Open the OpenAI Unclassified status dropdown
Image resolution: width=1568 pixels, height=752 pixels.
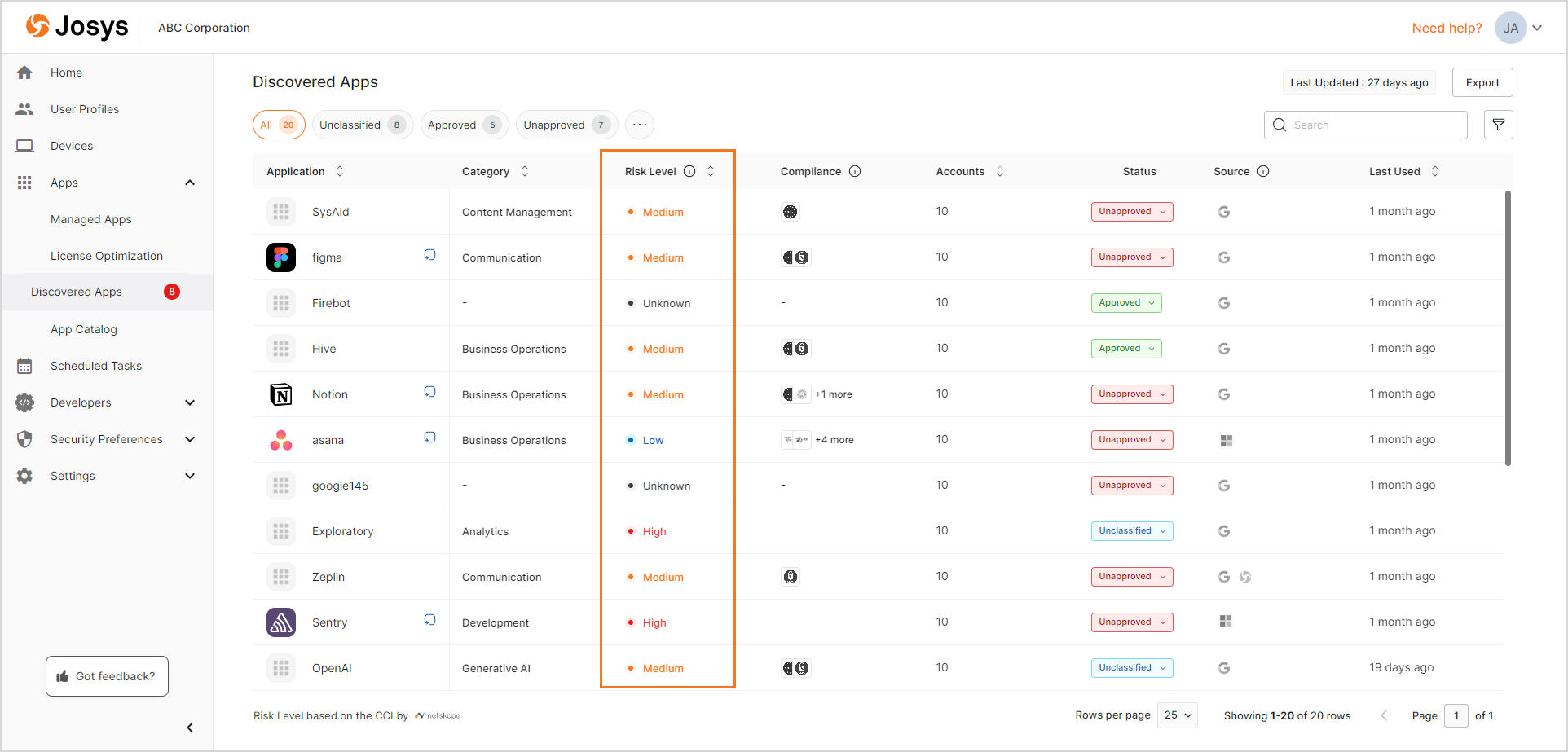point(1132,668)
